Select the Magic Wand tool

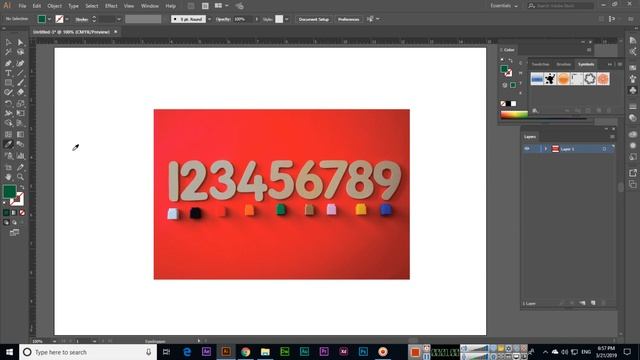pyautogui.click(x=8, y=52)
